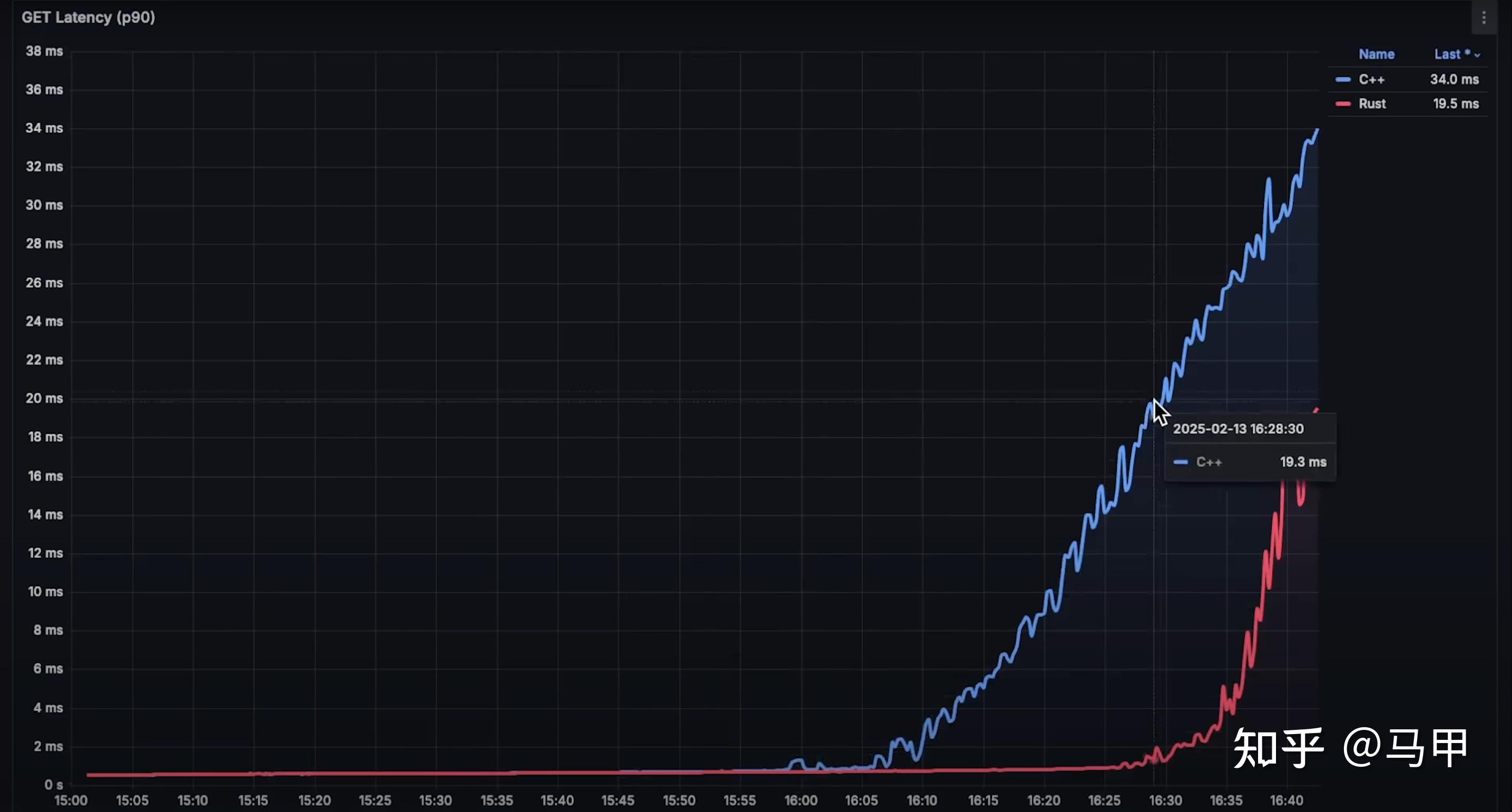Click the 16:40 x-axis time label

pyautogui.click(x=1286, y=800)
